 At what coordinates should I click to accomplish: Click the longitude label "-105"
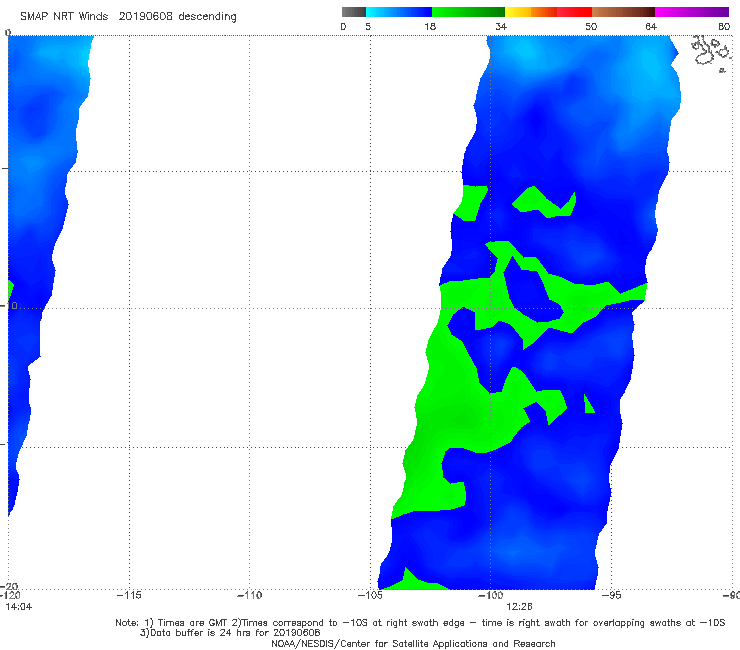[x=370, y=595]
